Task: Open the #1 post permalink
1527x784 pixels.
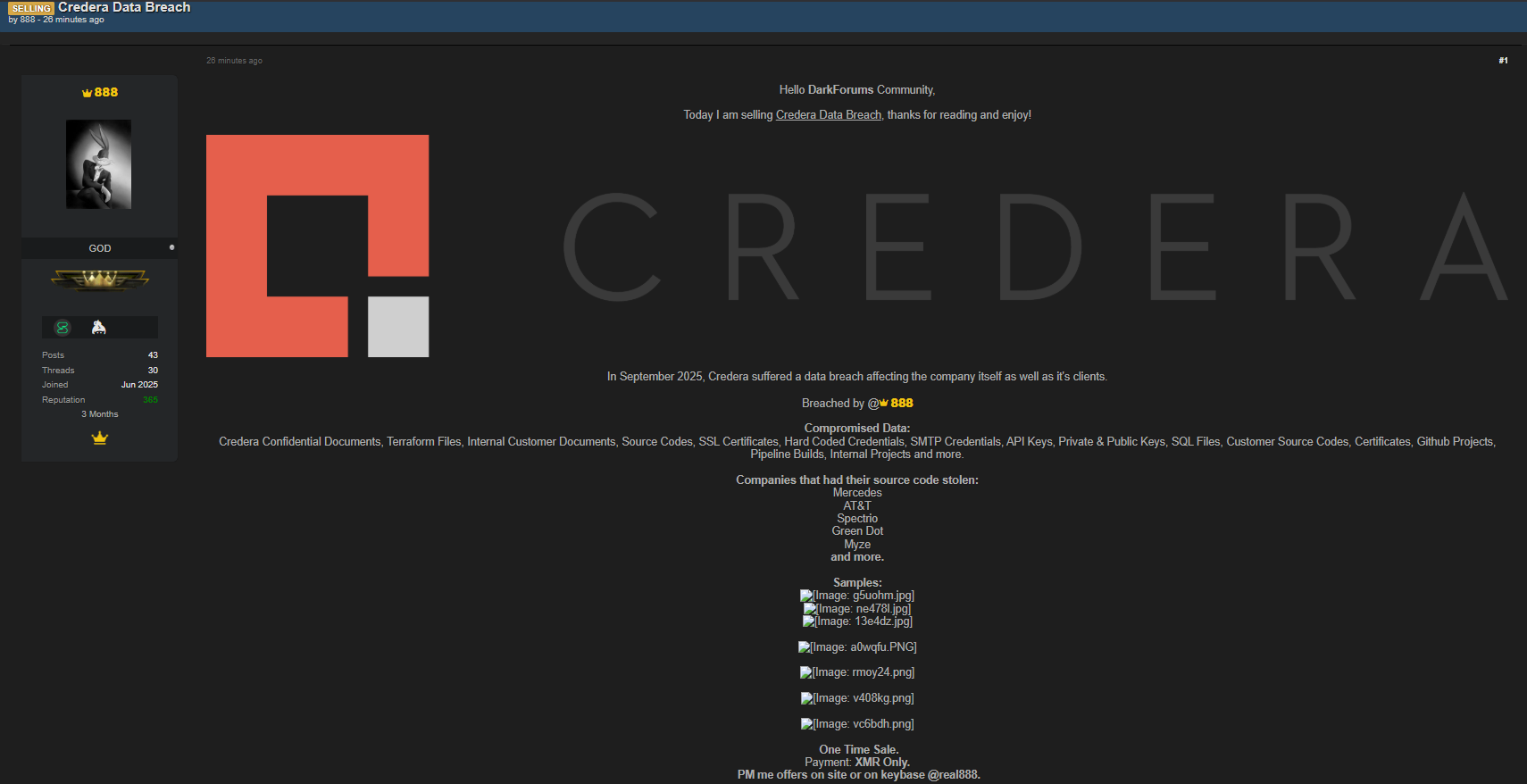Action: pyautogui.click(x=1503, y=61)
